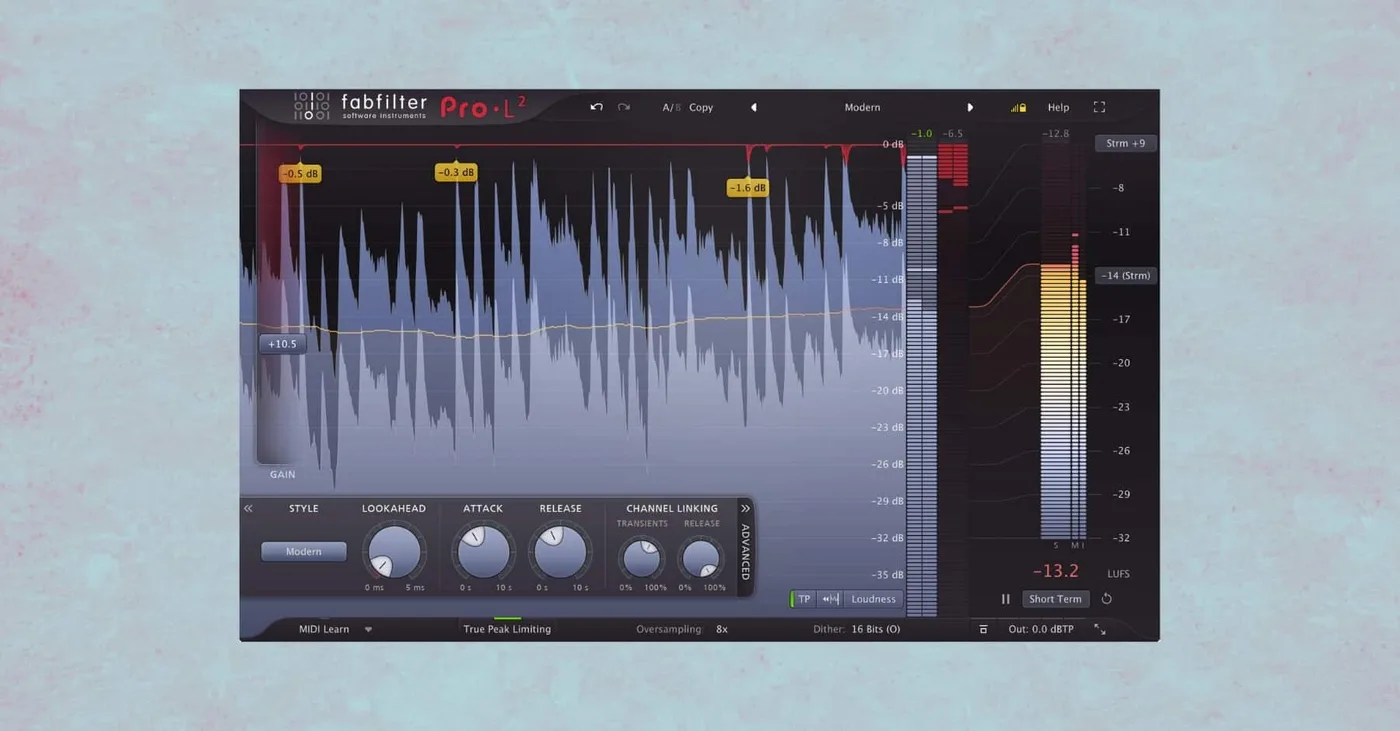The image size is (1400, 731).
Task: Open the Dither 16 Bits (O) menu
Action: pyautogui.click(x=876, y=629)
